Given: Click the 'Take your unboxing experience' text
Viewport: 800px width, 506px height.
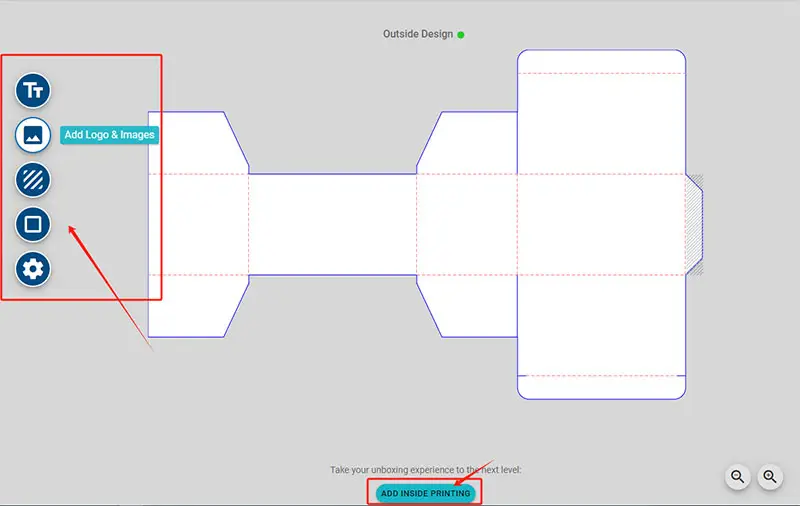Looking at the screenshot, I should point(426,470).
